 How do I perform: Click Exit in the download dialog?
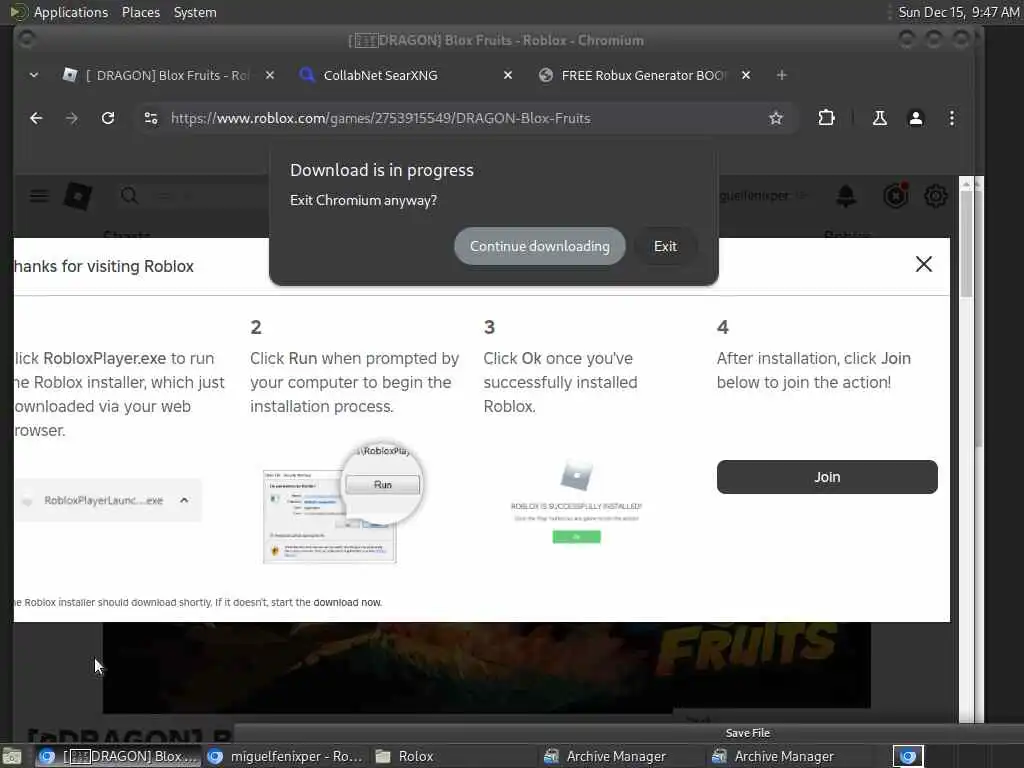click(x=665, y=246)
